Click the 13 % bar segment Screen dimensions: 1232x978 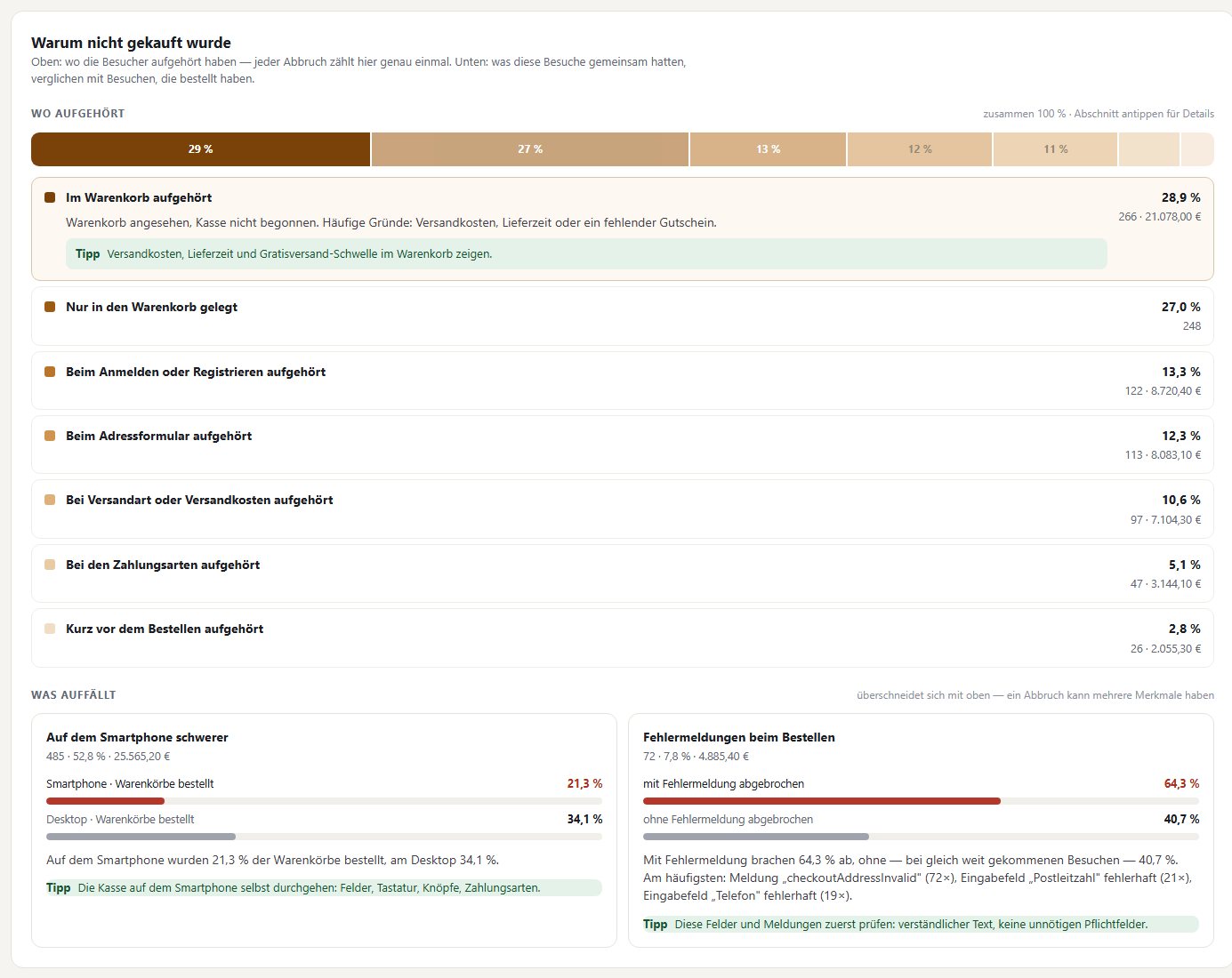pyautogui.click(x=769, y=149)
